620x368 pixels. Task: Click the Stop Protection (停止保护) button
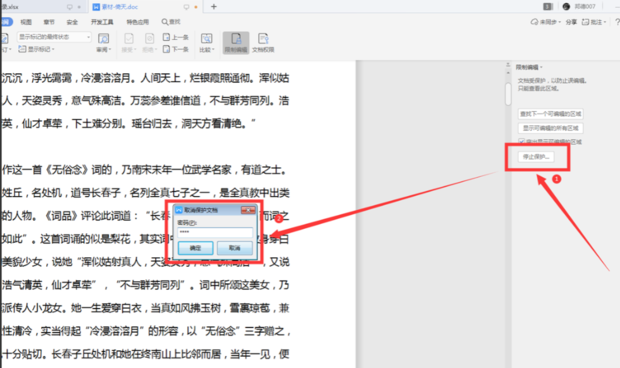point(536,157)
